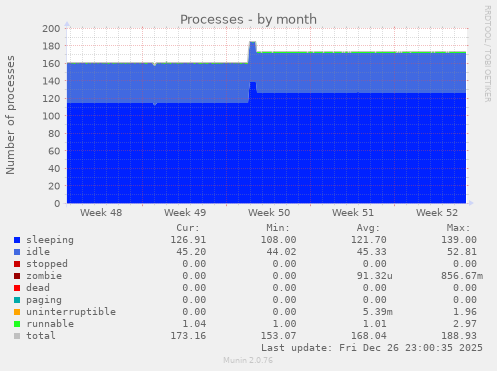Viewport: 497px width, 371px height.
Task: Select the 'idle' legend label
Action: point(38,252)
